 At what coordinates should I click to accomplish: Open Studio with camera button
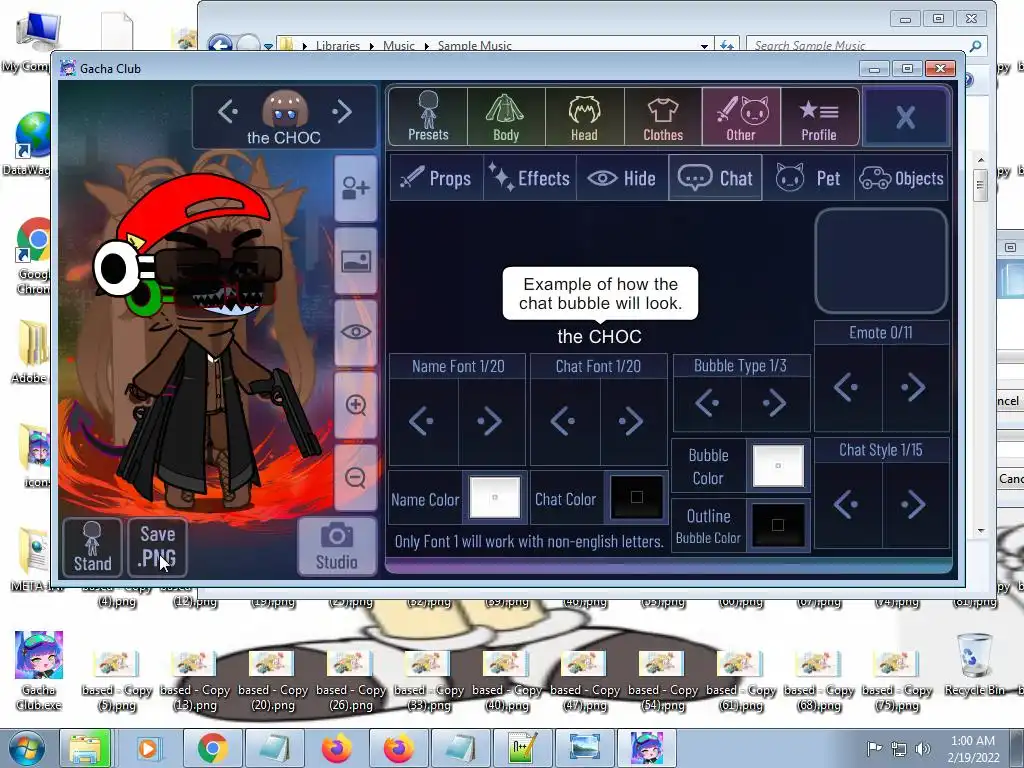tap(337, 547)
